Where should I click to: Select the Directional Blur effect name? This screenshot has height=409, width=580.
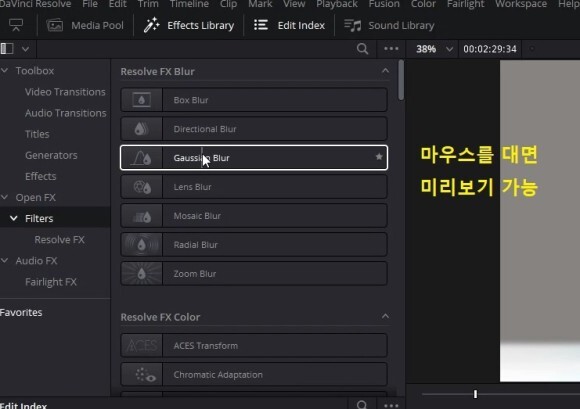point(205,129)
